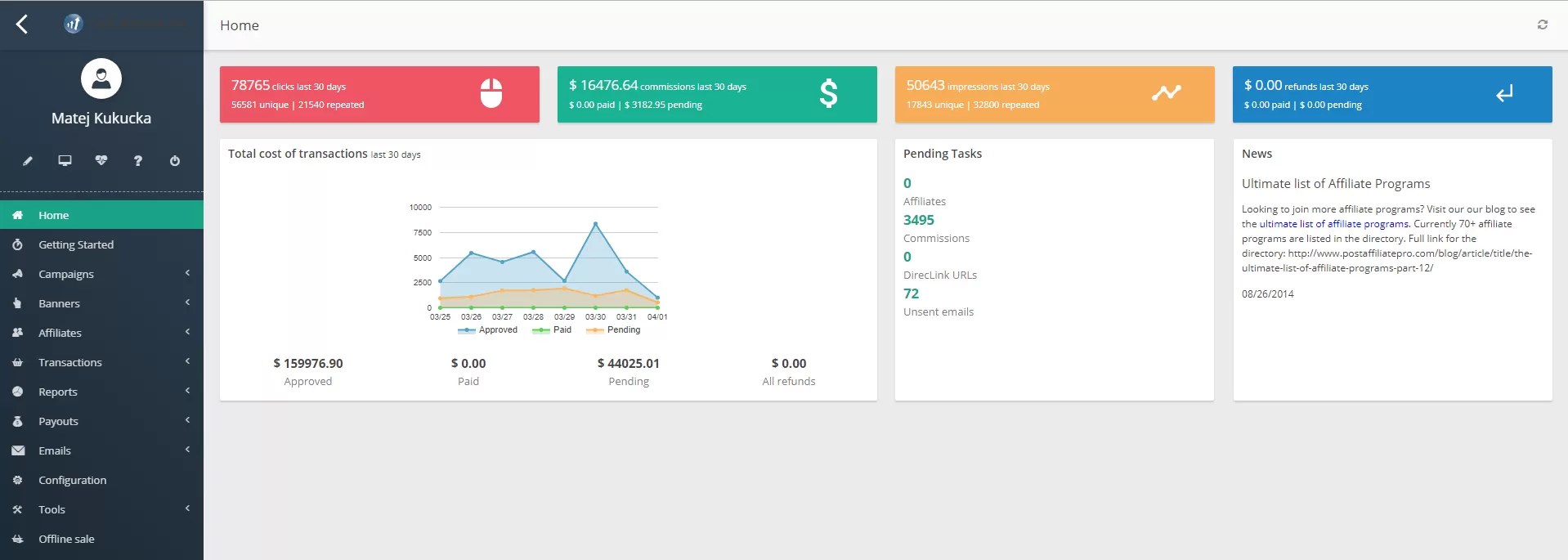Expand the Tools menu chevron
Image resolution: width=1568 pixels, height=560 pixels.
pyautogui.click(x=187, y=508)
